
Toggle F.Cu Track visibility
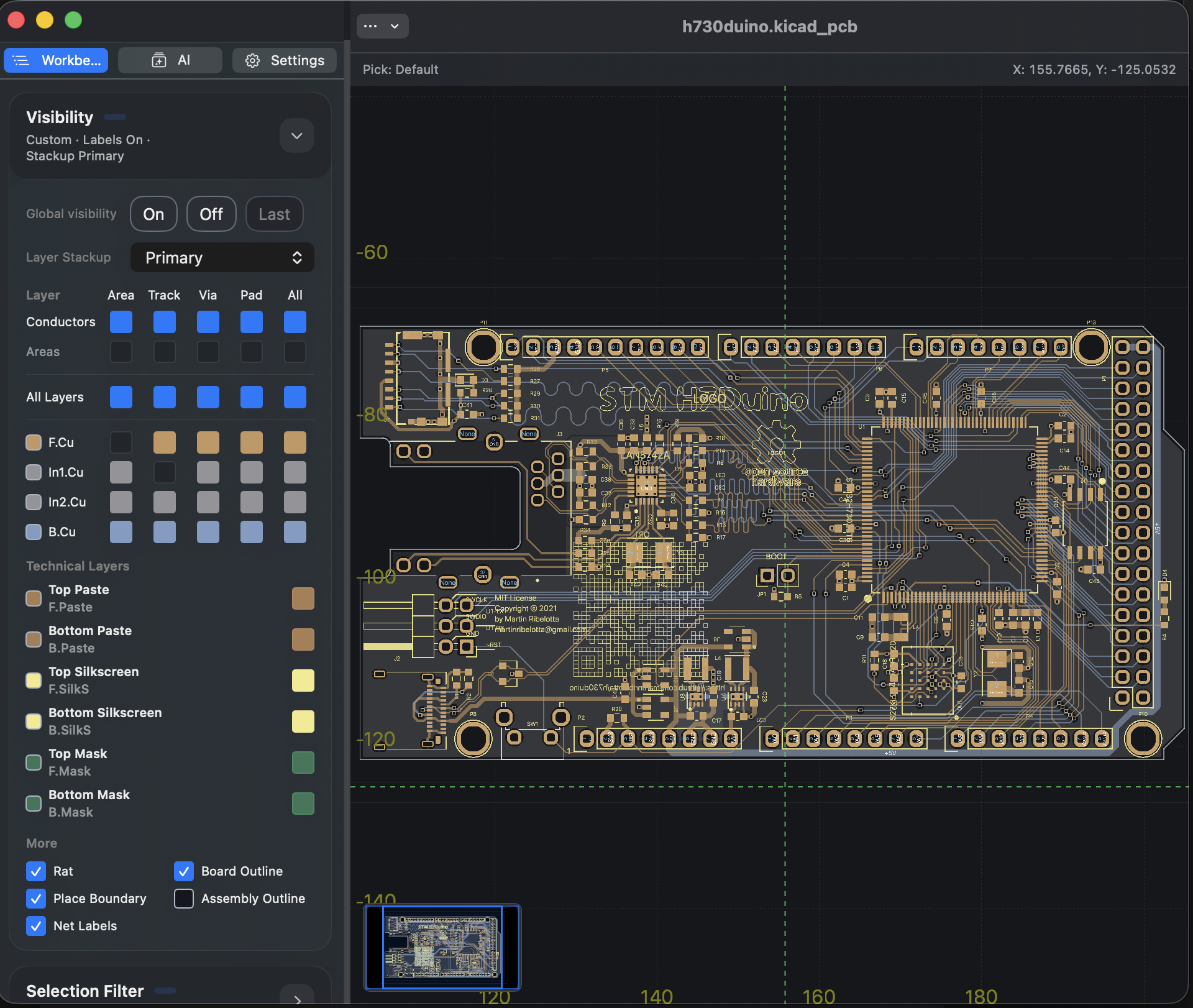click(165, 442)
